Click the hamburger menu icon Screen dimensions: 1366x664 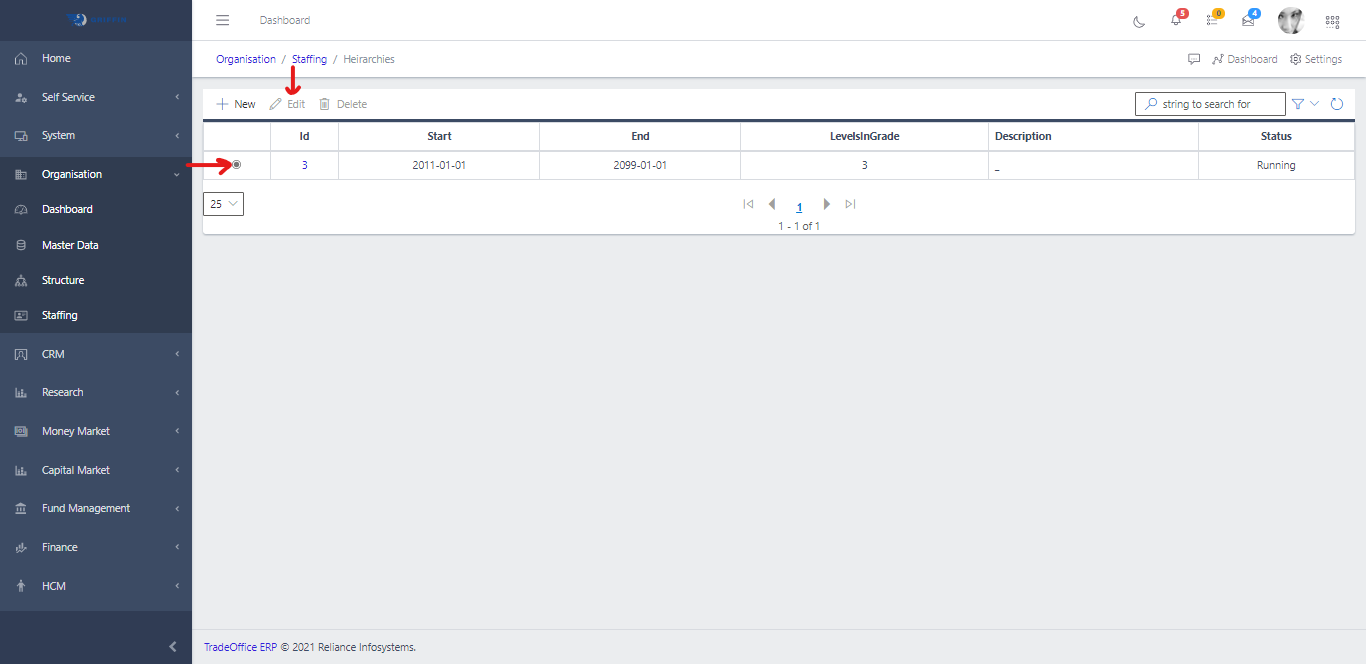223,20
